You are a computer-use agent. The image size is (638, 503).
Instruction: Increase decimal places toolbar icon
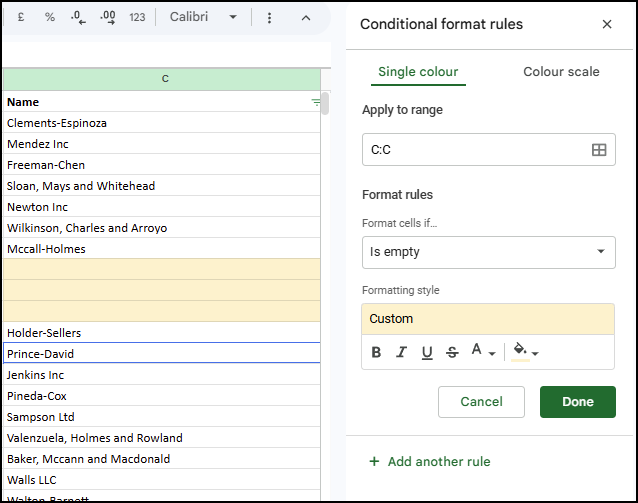108,17
